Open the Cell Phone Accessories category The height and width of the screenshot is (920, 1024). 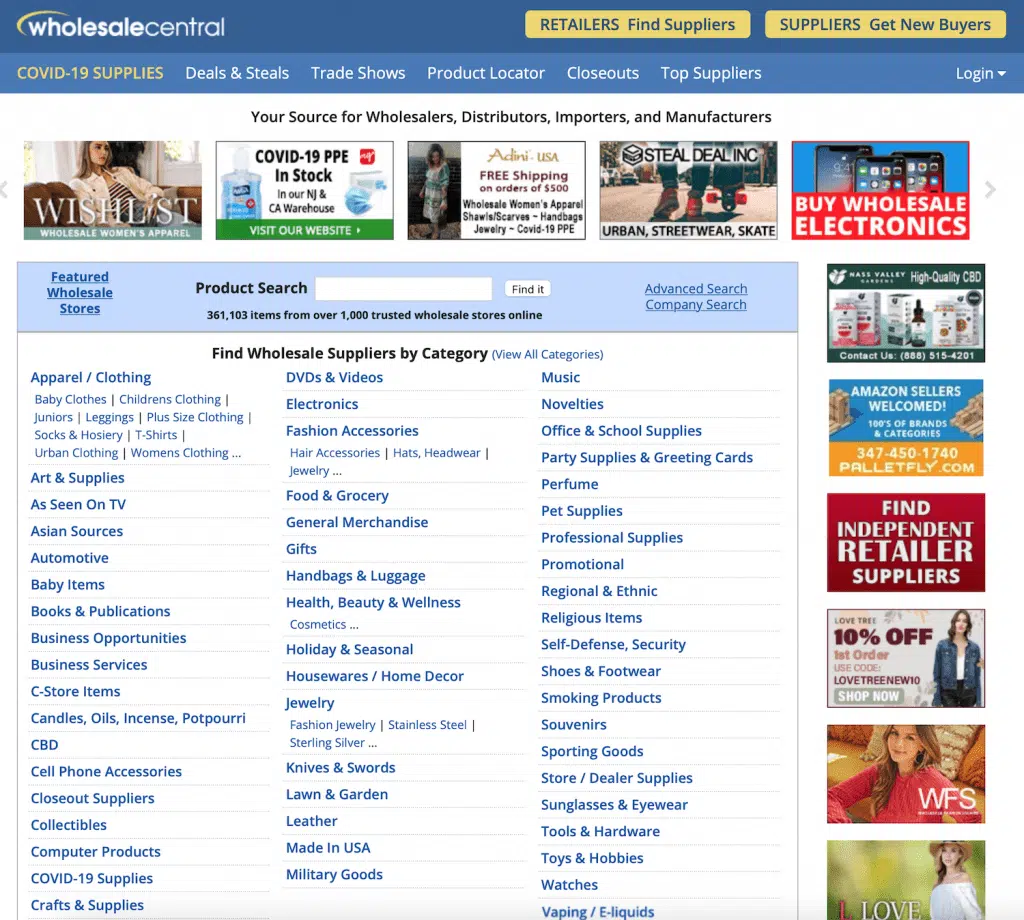(x=106, y=772)
